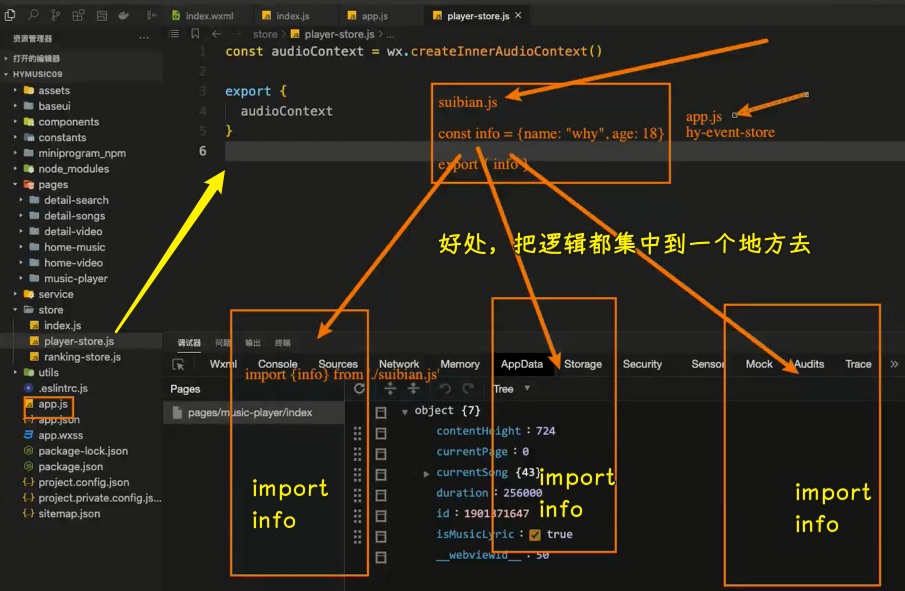The image size is (905, 591).
Task: Select the 输出 panel tab
Action: pyautogui.click(x=253, y=343)
